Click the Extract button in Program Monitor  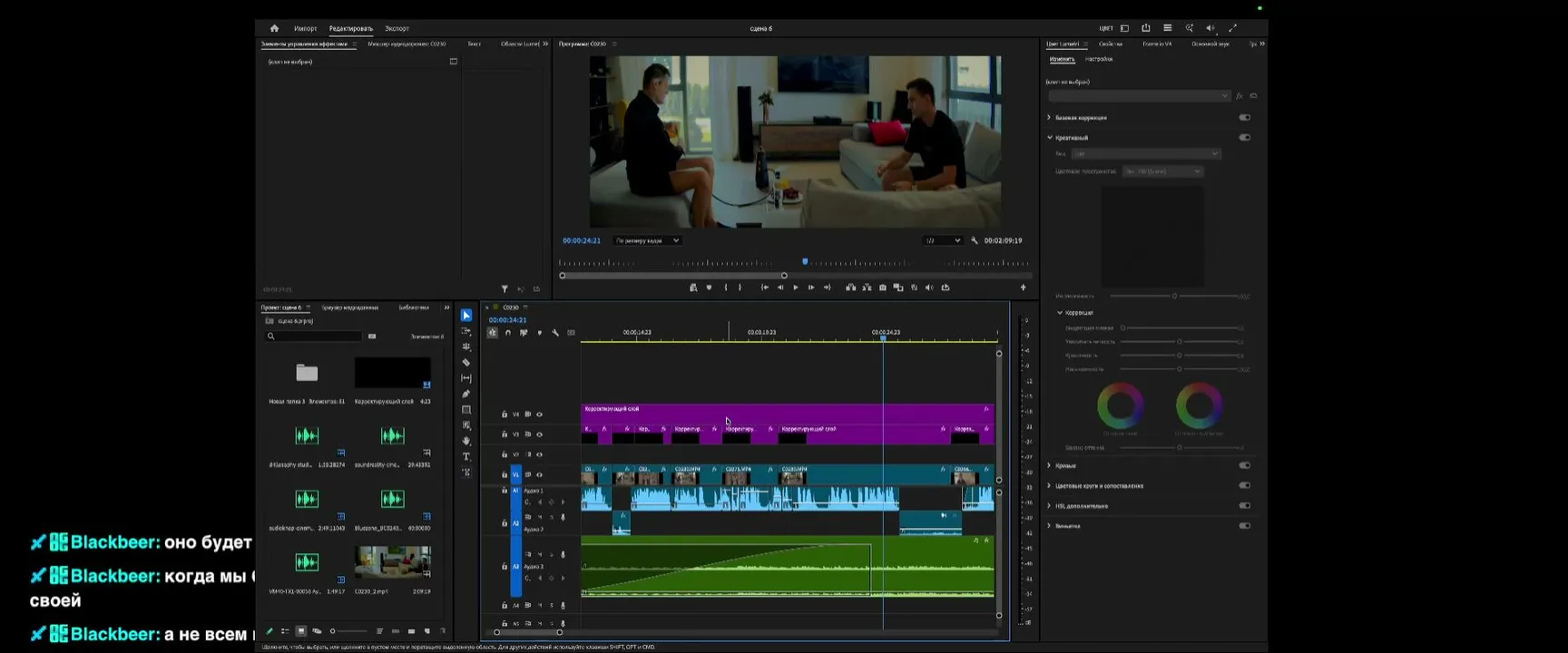[x=867, y=288]
